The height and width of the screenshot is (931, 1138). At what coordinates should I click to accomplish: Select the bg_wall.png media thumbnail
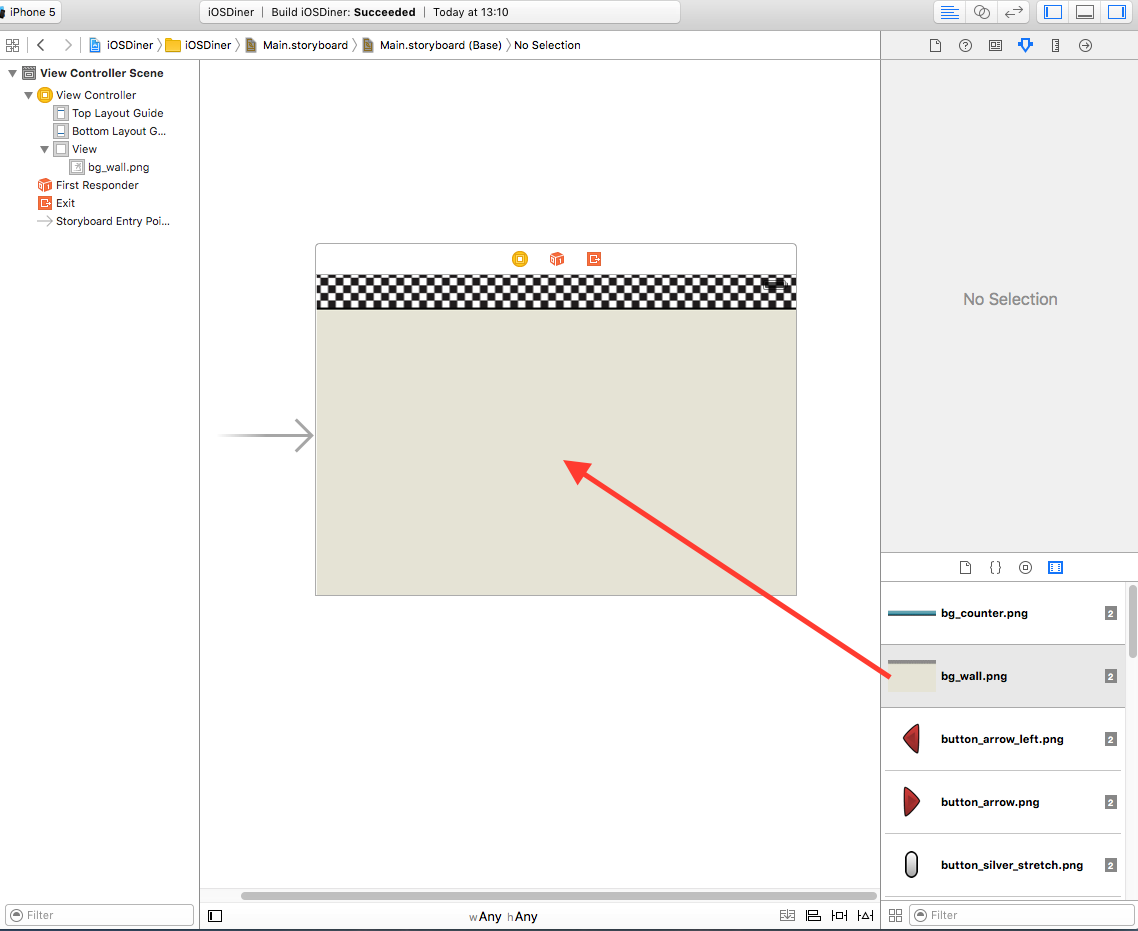pyautogui.click(x=912, y=676)
